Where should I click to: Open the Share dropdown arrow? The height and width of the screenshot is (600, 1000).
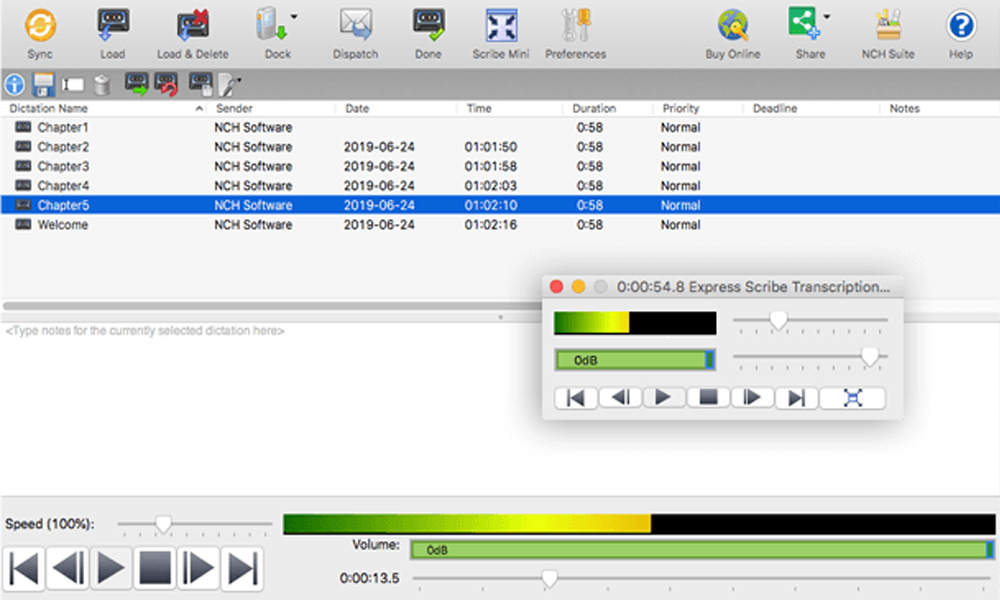tap(827, 17)
